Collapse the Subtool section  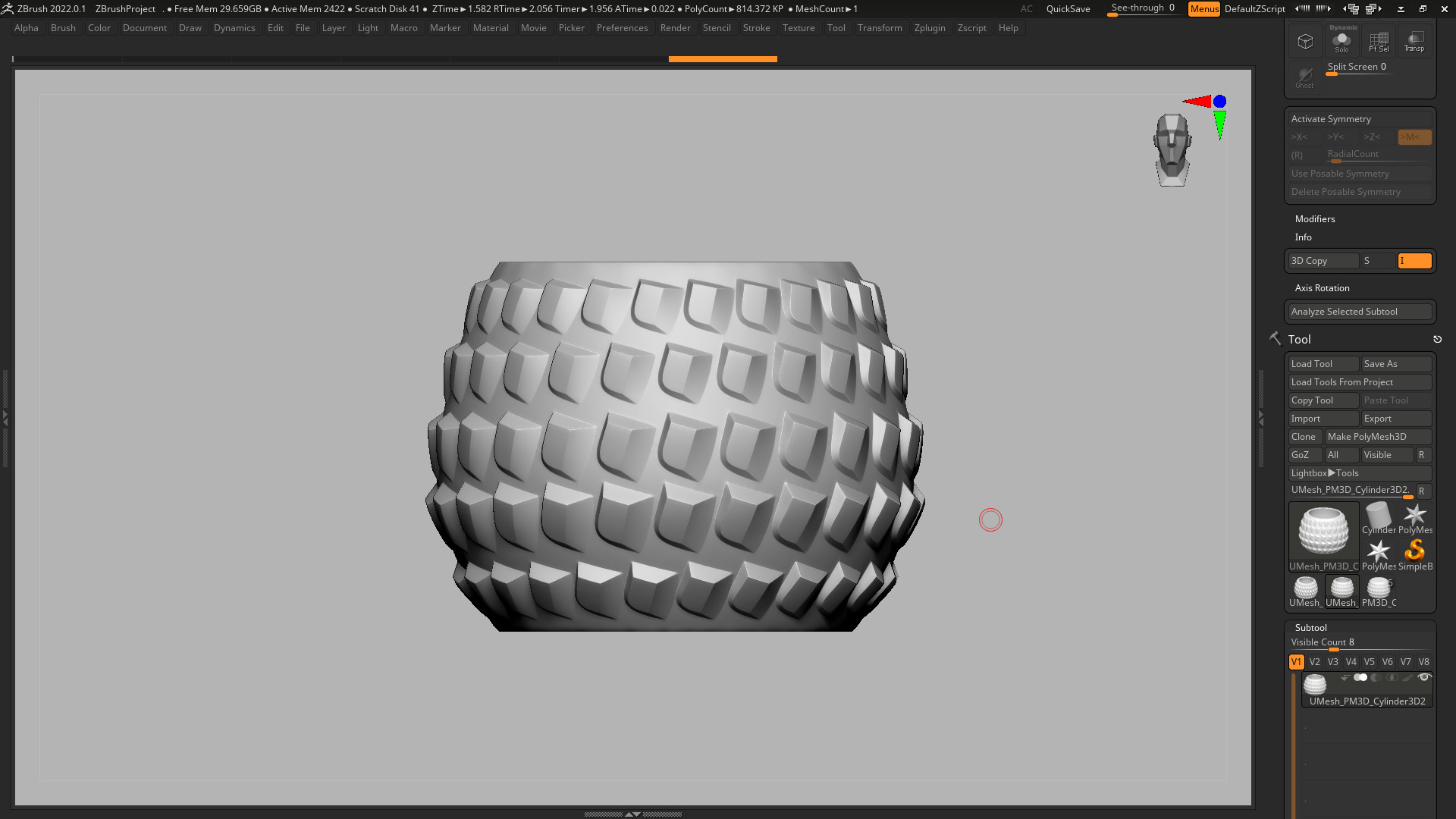tap(1311, 628)
